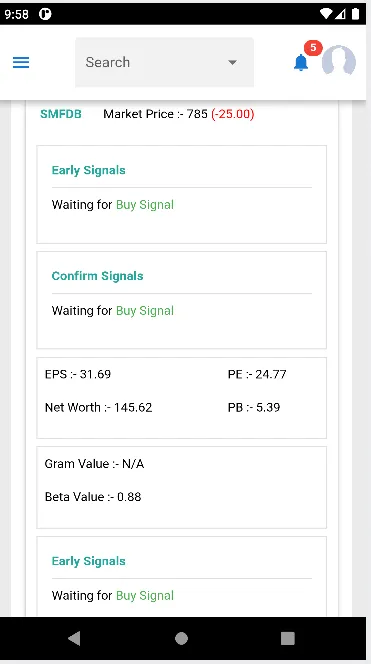Tap the Wi-Fi status icon
The image size is (371, 664).
coord(326,14)
